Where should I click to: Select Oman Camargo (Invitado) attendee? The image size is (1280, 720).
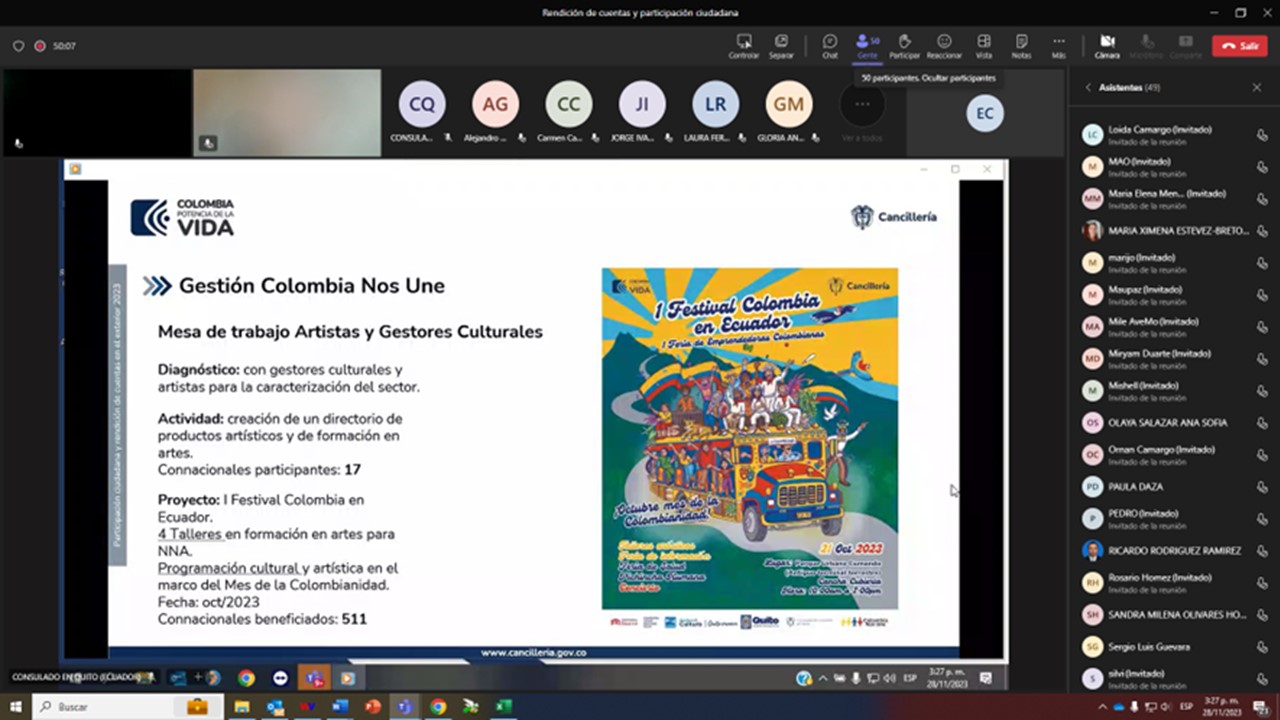click(x=1174, y=454)
